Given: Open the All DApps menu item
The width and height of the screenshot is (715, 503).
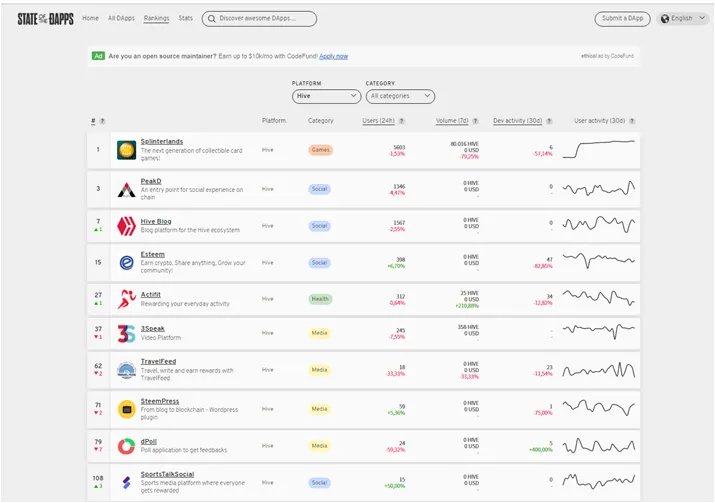Looking at the screenshot, I should 121,18.
